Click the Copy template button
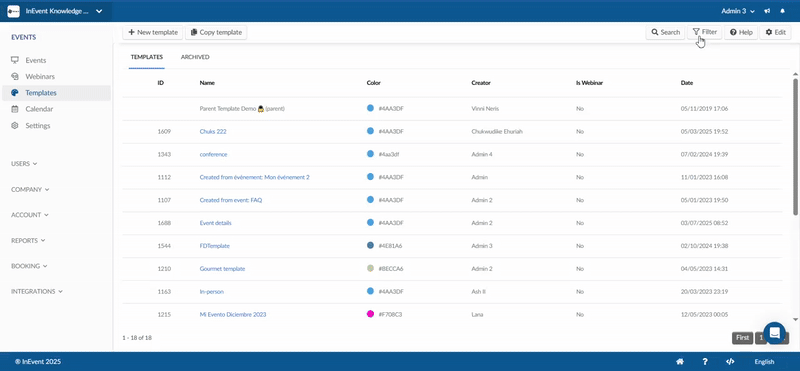This screenshot has height=371, width=800. pos(216,32)
